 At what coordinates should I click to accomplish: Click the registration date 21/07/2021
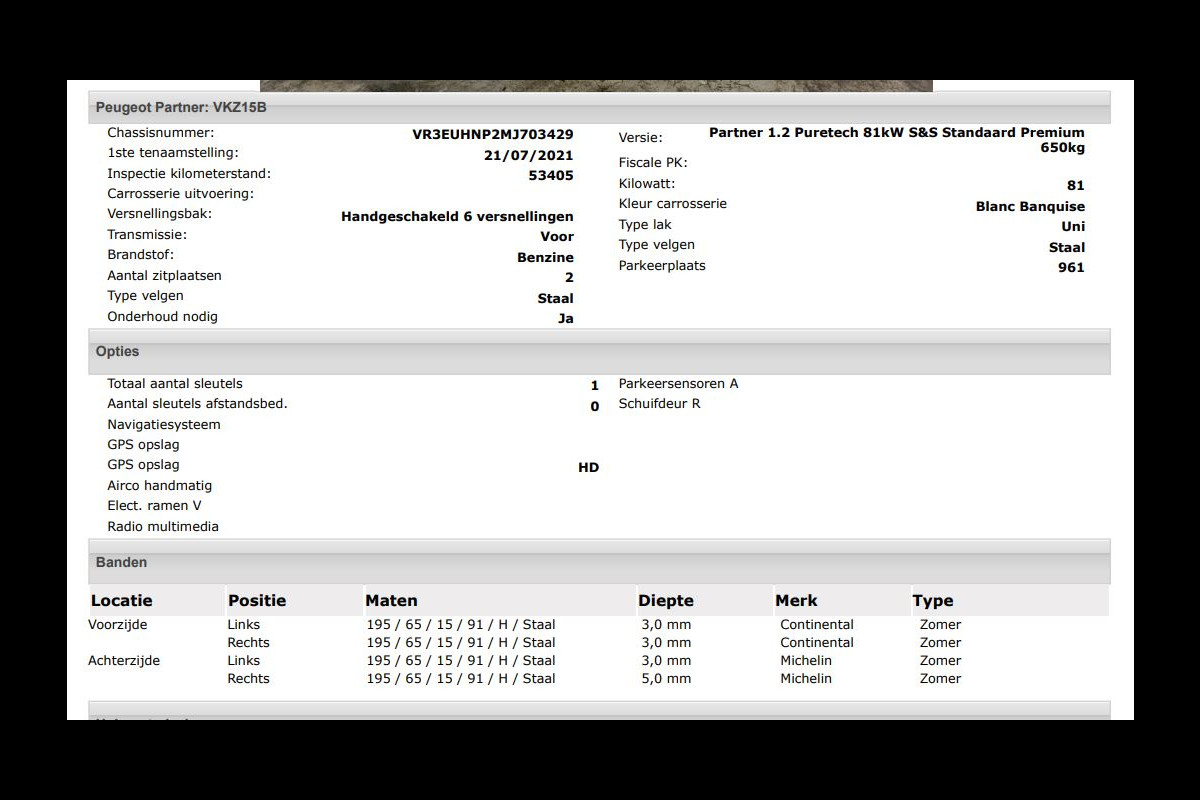pyautogui.click(x=528, y=155)
